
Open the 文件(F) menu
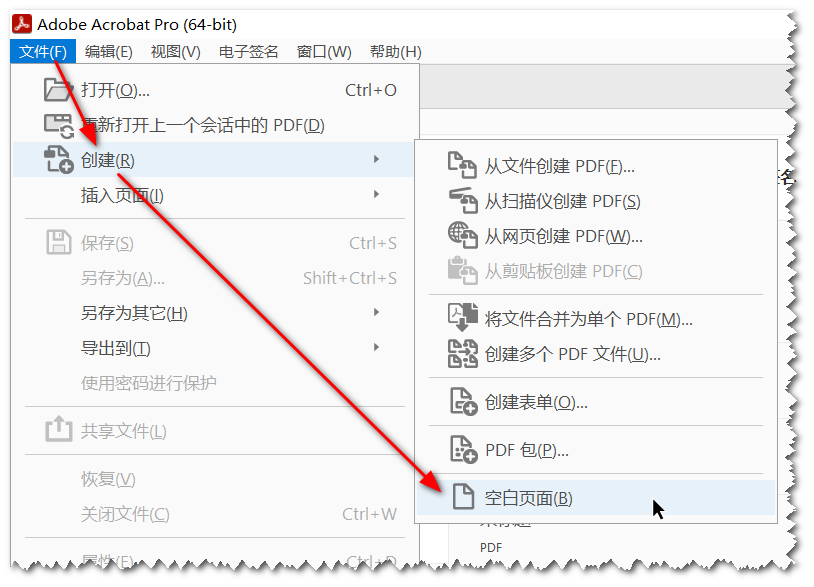click(x=43, y=51)
